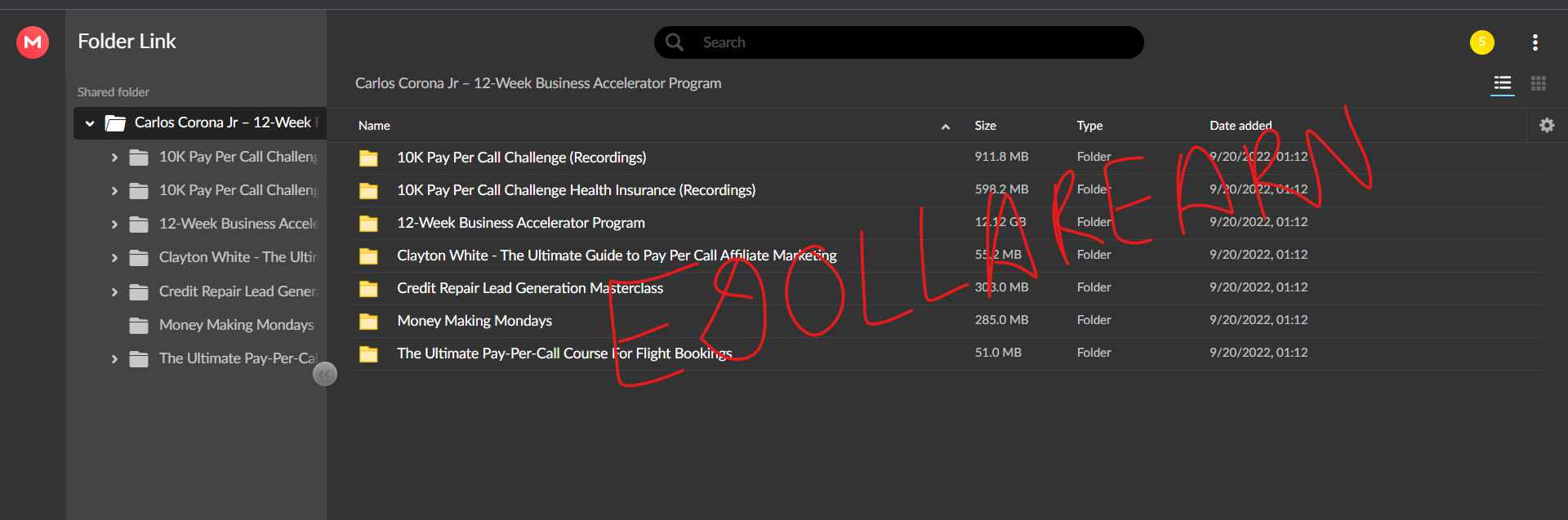1568x520 pixels.
Task: Select 12-Week Business Accele in sidebar tree
Action: (238, 224)
